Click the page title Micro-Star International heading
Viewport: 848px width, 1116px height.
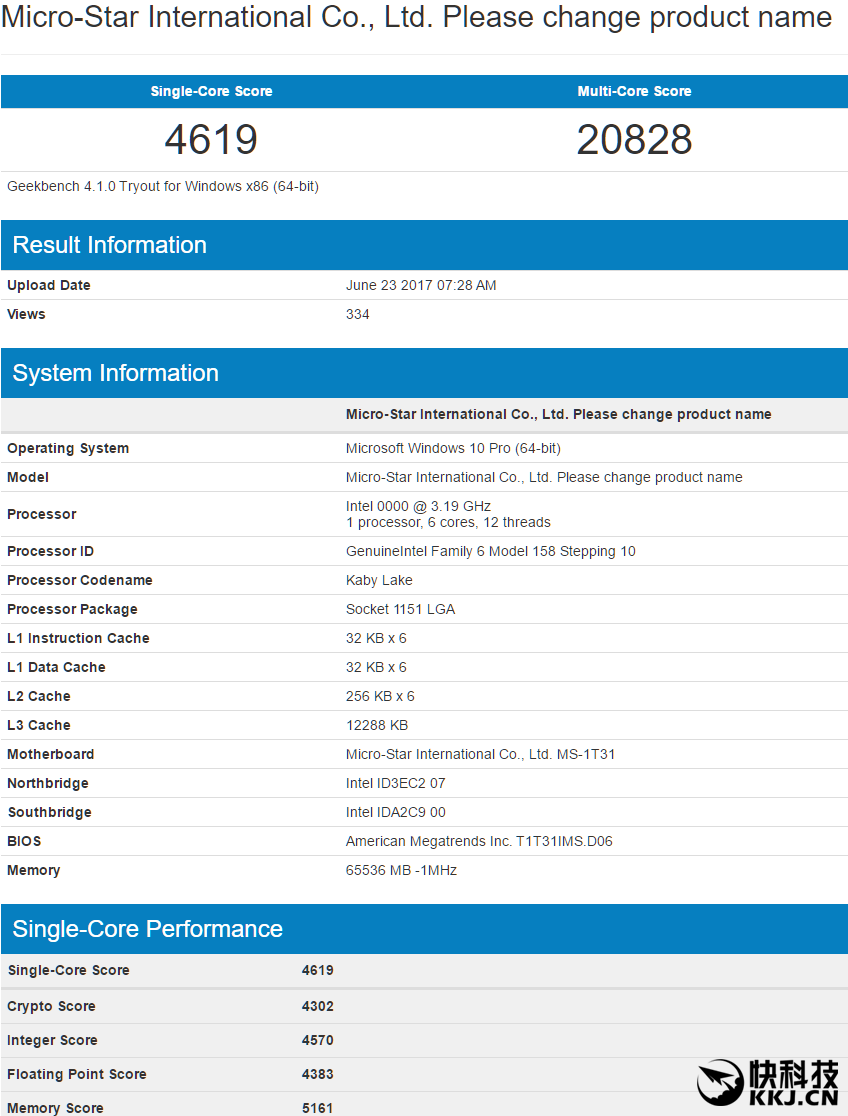point(417,17)
